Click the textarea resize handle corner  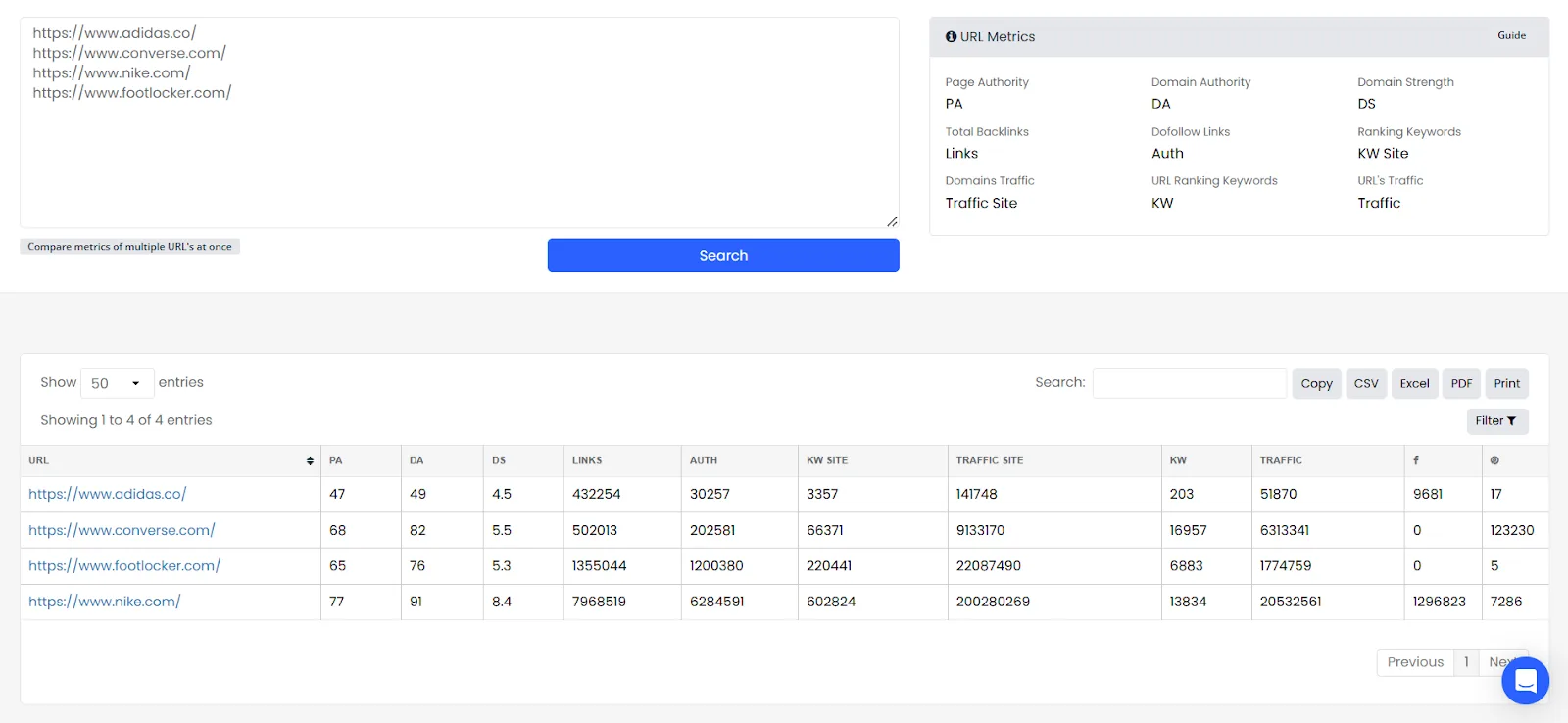(x=892, y=221)
